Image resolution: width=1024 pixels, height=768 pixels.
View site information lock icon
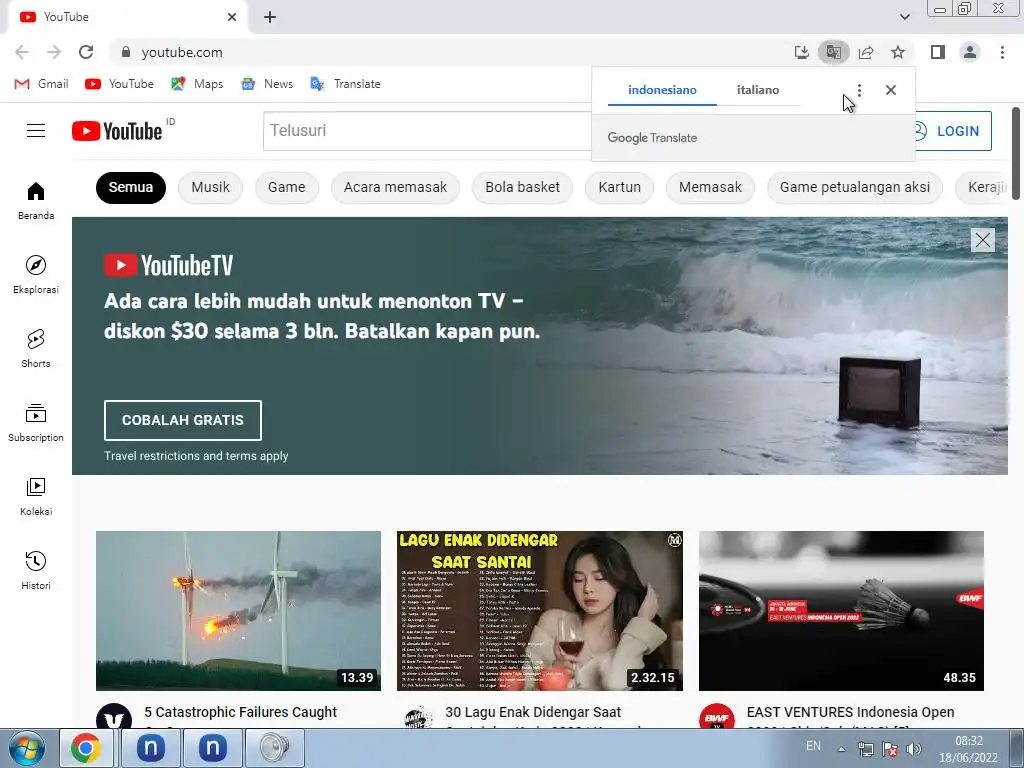pyautogui.click(x=126, y=52)
